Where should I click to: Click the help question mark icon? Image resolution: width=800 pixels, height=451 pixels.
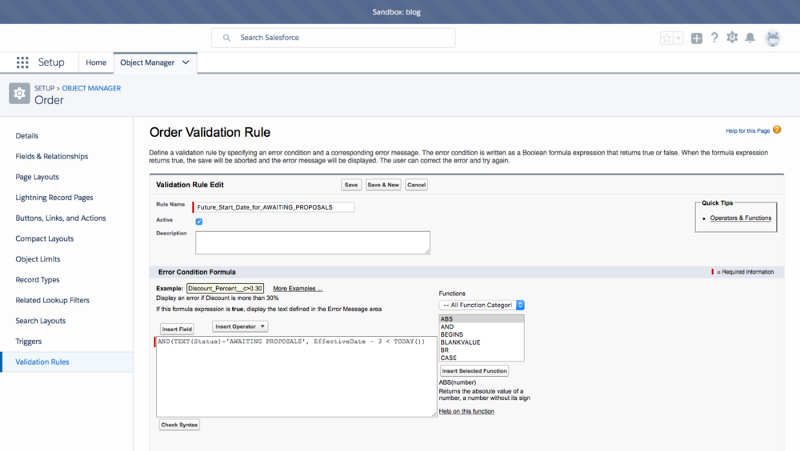tap(714, 38)
